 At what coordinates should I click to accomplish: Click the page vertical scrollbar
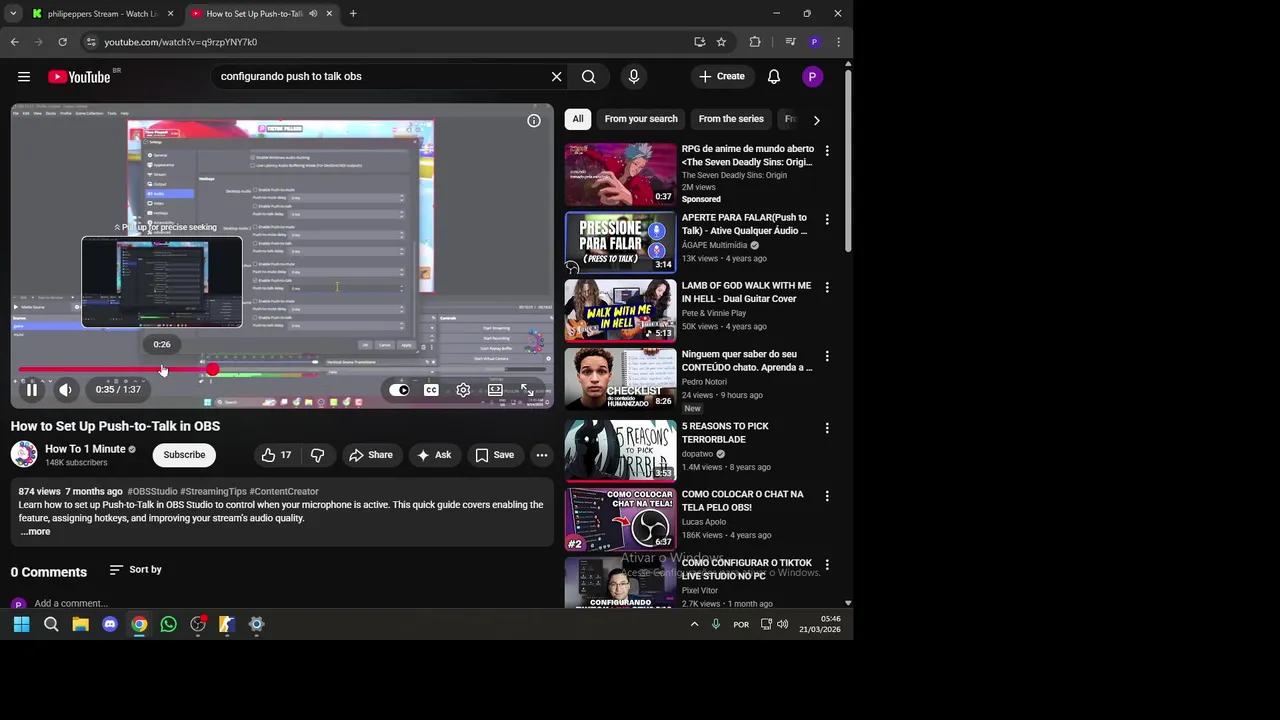(x=848, y=160)
